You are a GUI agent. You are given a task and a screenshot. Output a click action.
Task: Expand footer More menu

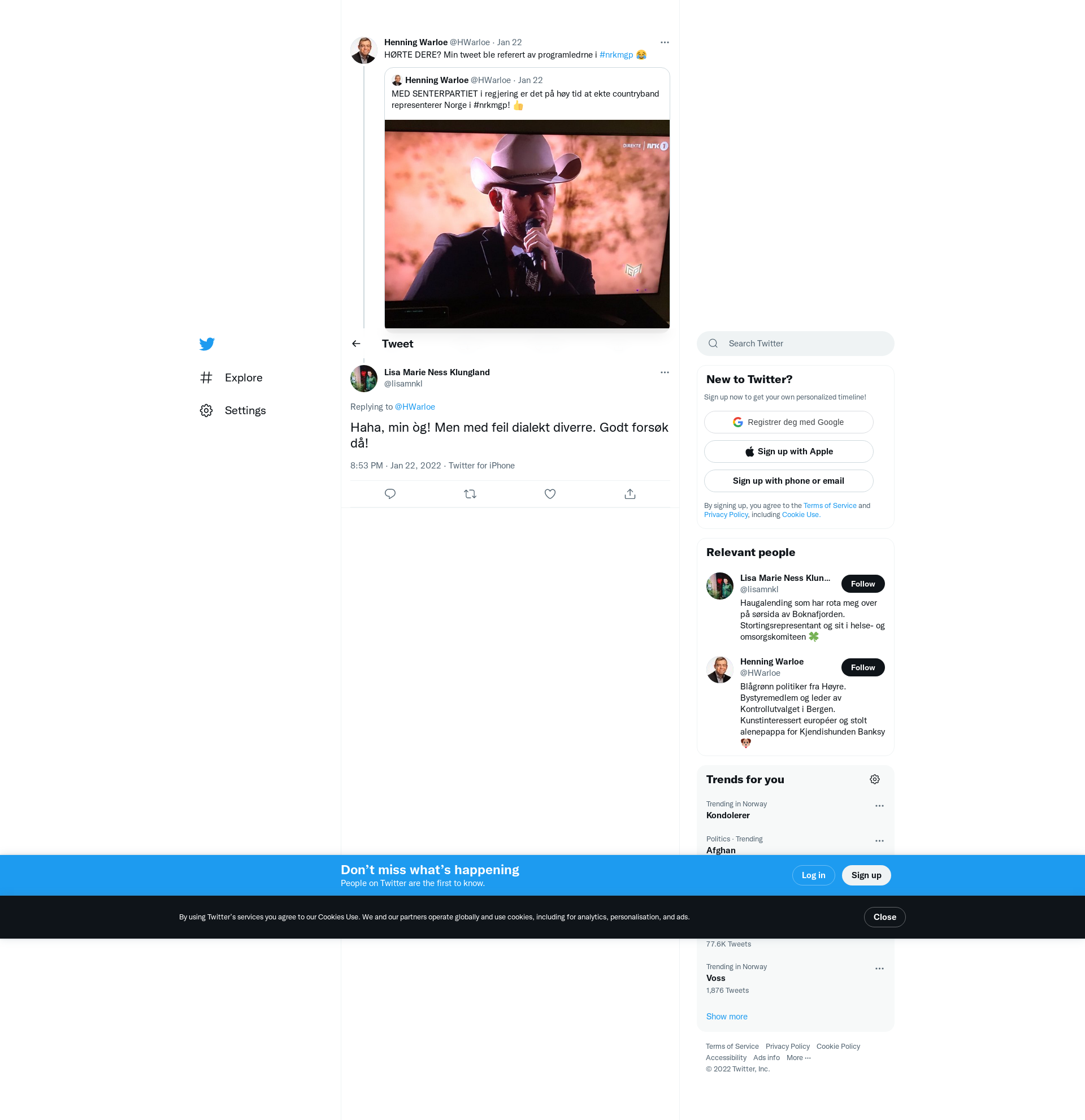point(798,1058)
